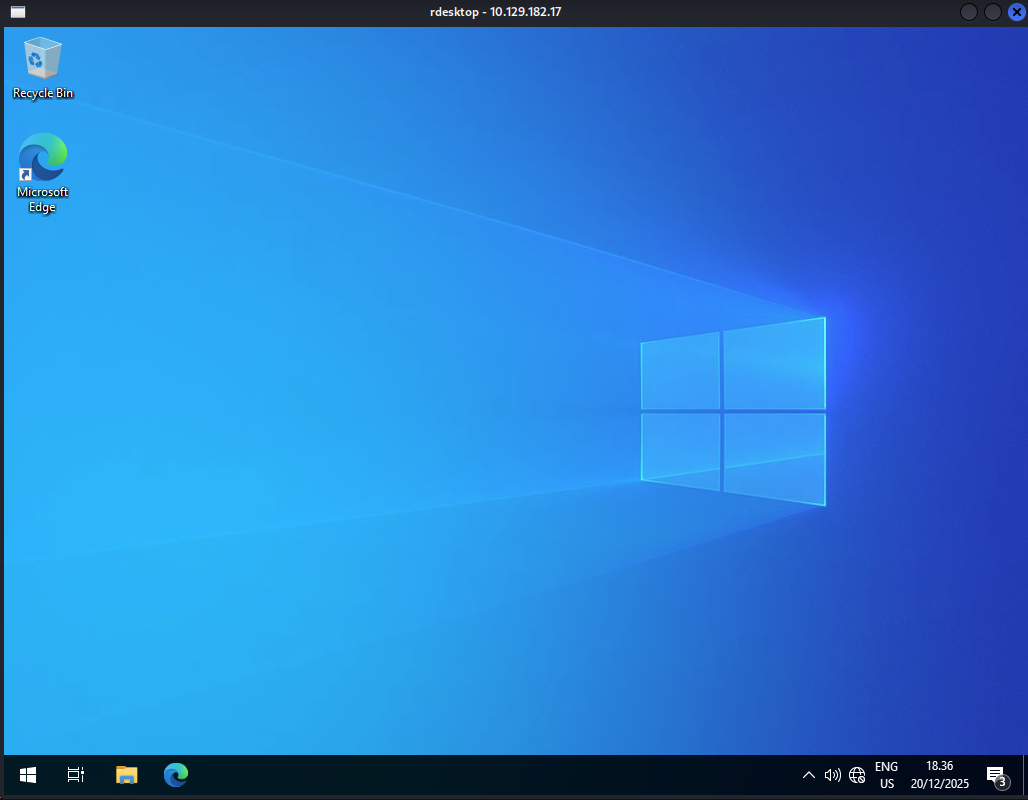
Task: Open the Recycle Bin desktop icon
Action: pos(42,59)
